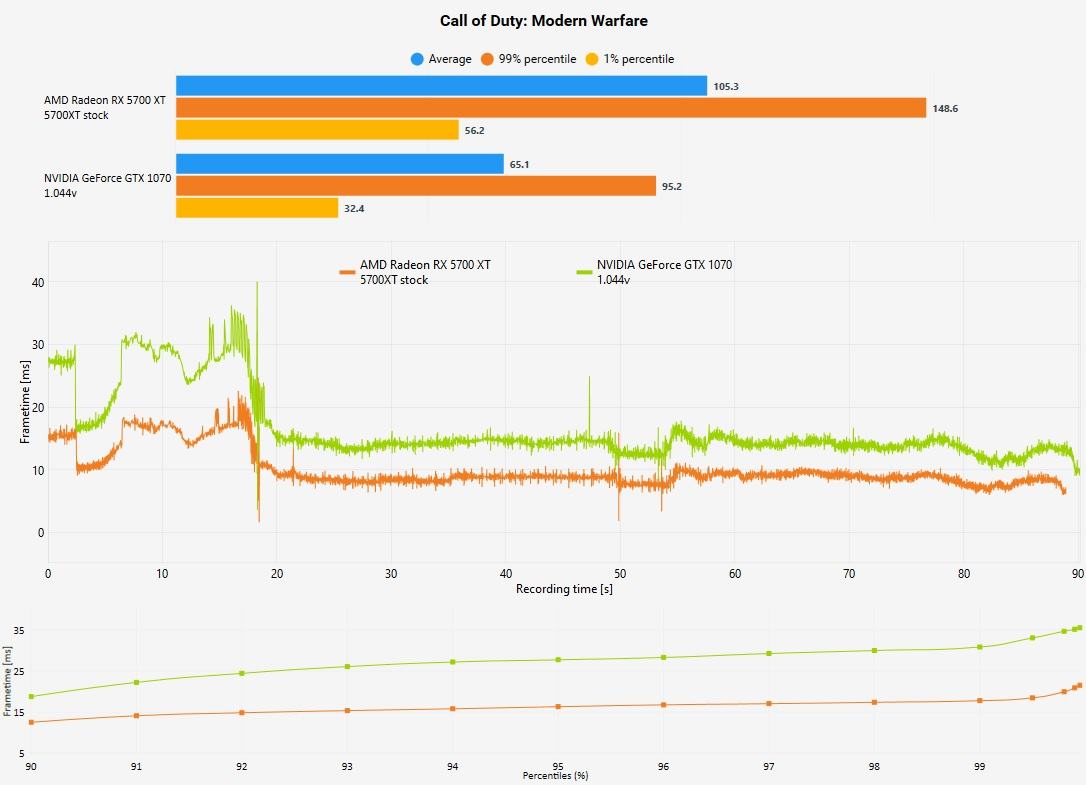This screenshot has height=785, width=1086.
Task: Select the GTX 1070 99% percentile bar 95.2
Action: [x=416, y=186]
